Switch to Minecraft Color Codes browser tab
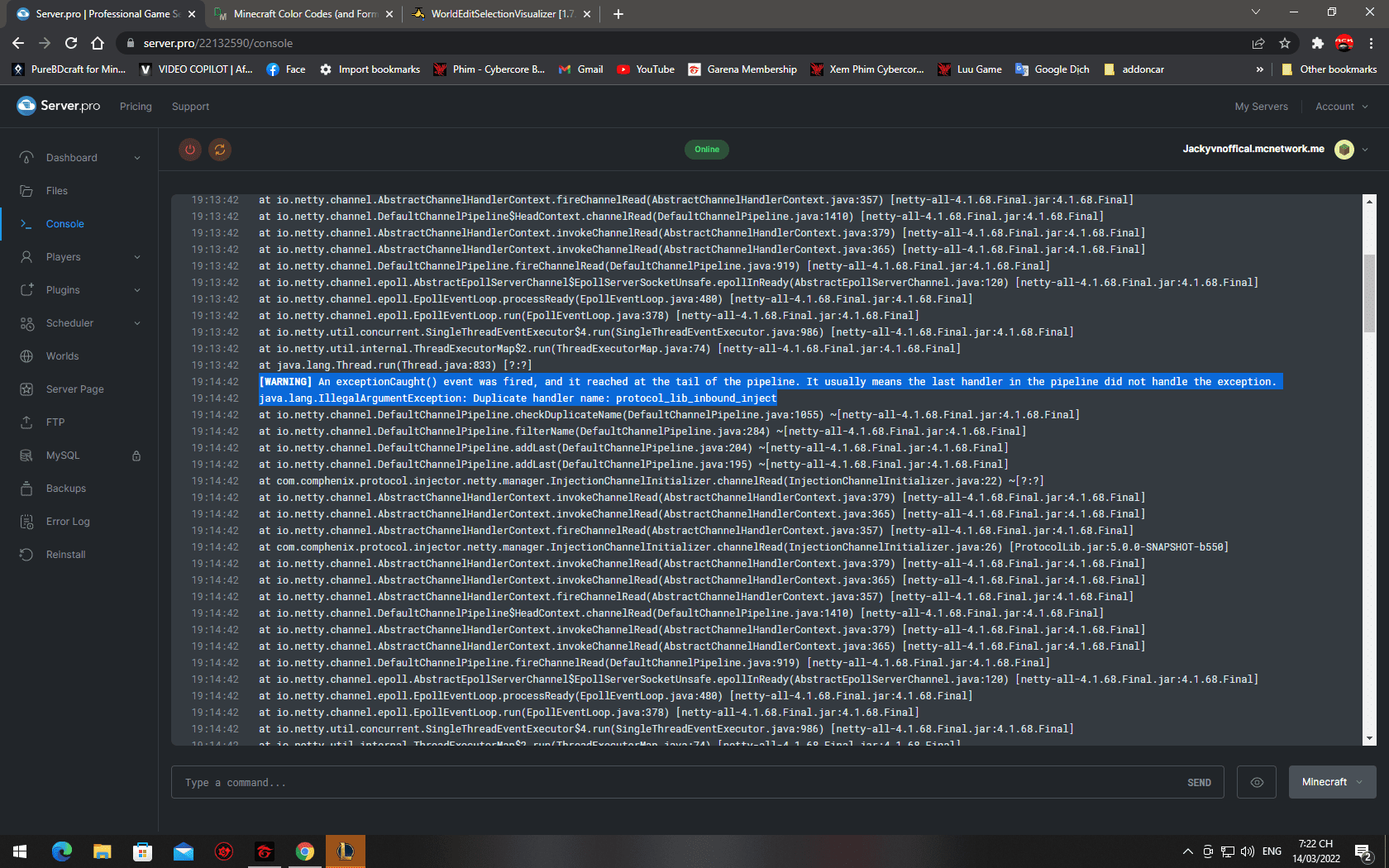The image size is (1389, 868). pos(303,14)
